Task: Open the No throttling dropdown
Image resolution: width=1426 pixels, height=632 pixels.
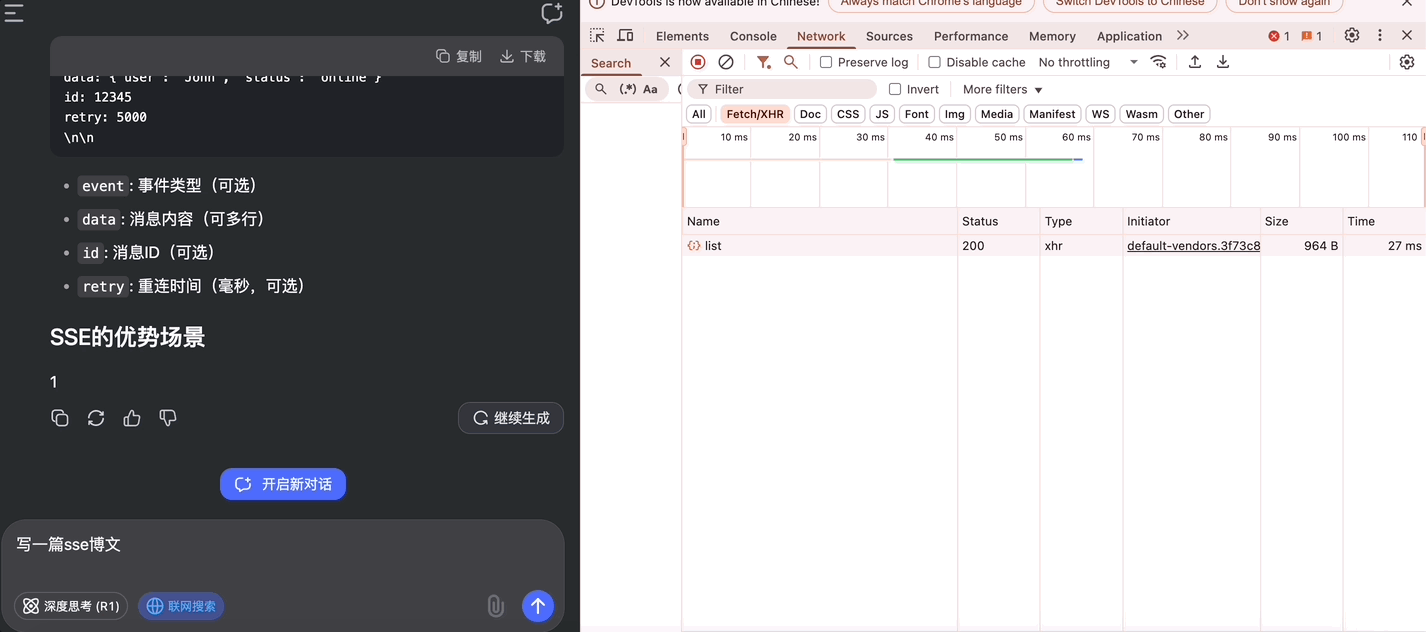Action: [1088, 62]
